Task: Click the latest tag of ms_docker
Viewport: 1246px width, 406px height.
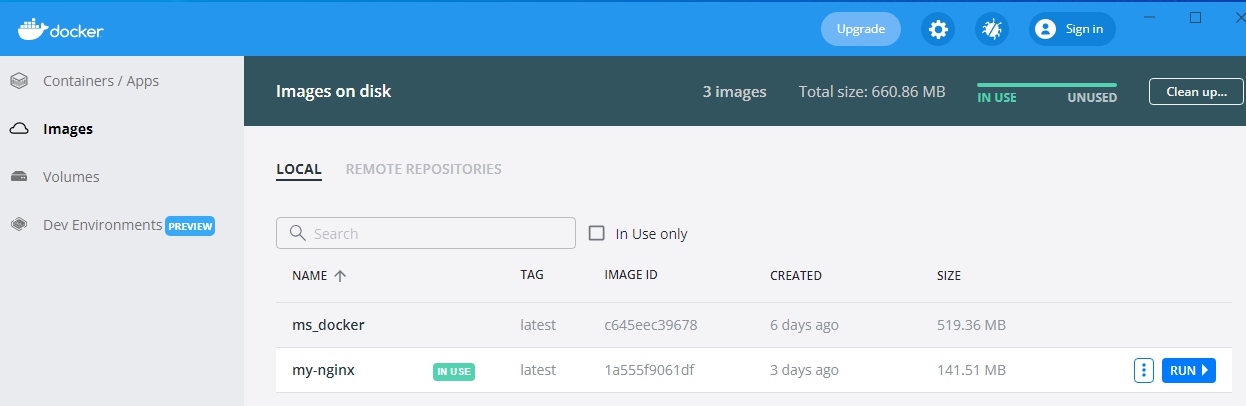Action: 538,325
